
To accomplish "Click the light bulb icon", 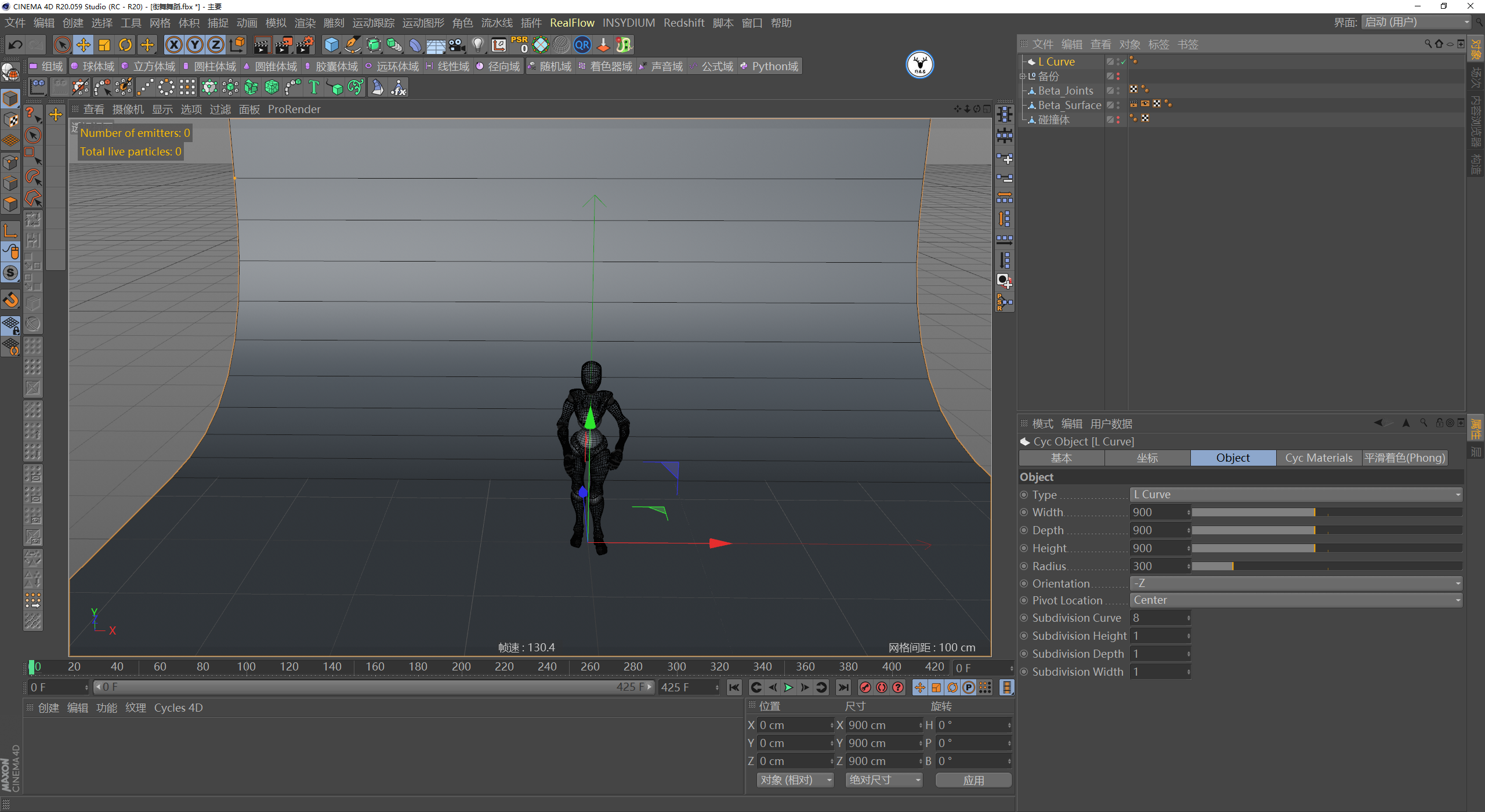I will (477, 45).
